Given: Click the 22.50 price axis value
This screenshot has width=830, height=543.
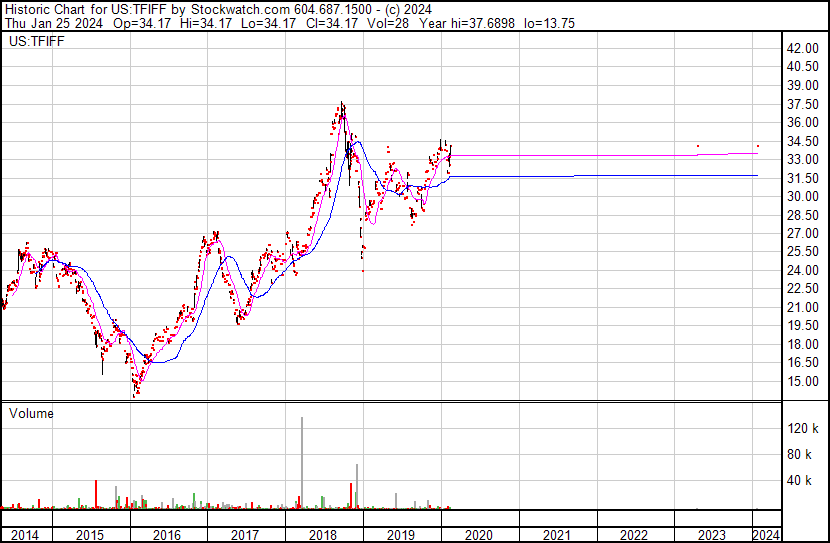Looking at the screenshot, I should click(x=803, y=288).
